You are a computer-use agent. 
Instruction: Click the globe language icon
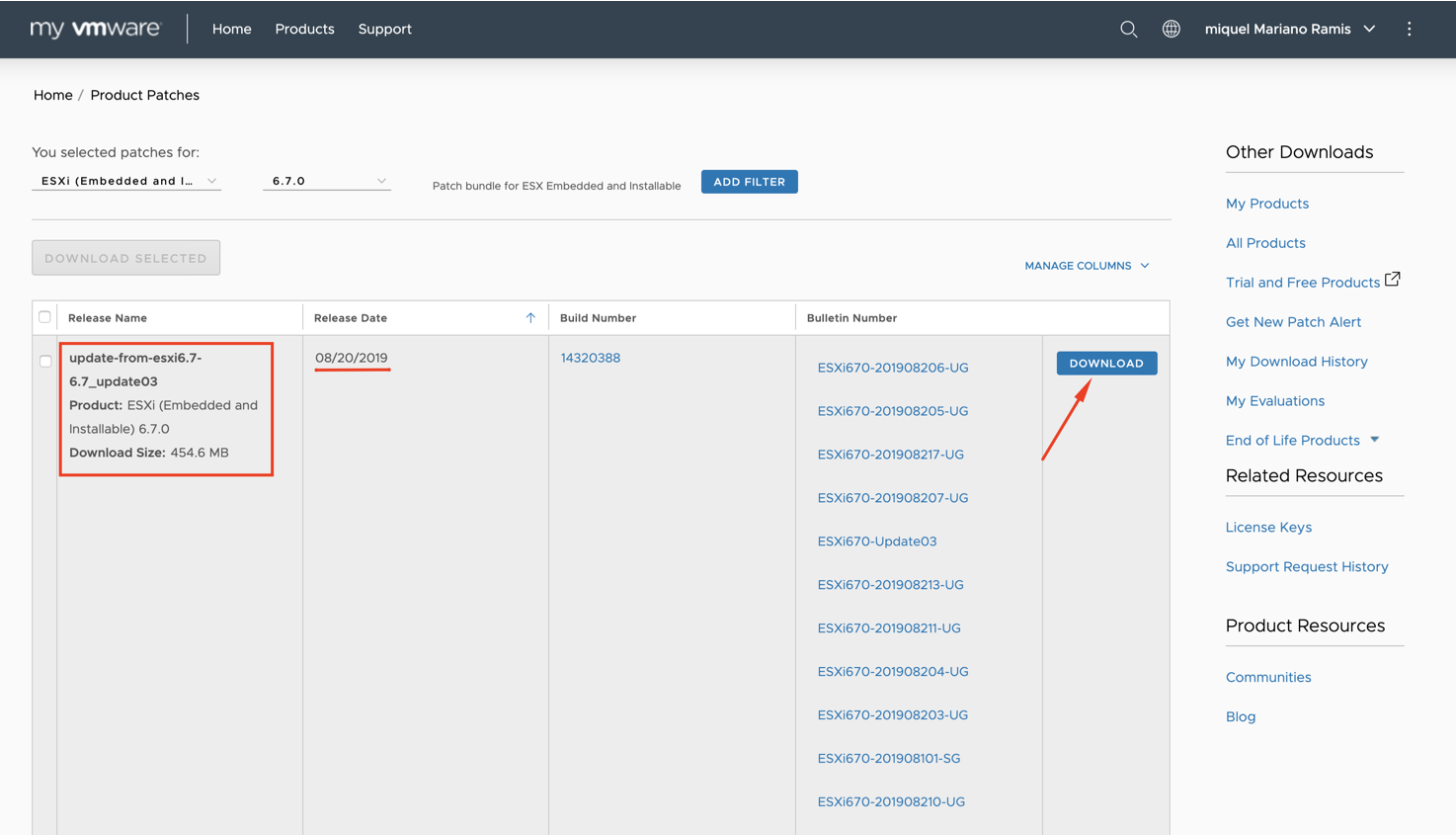[x=1171, y=29]
